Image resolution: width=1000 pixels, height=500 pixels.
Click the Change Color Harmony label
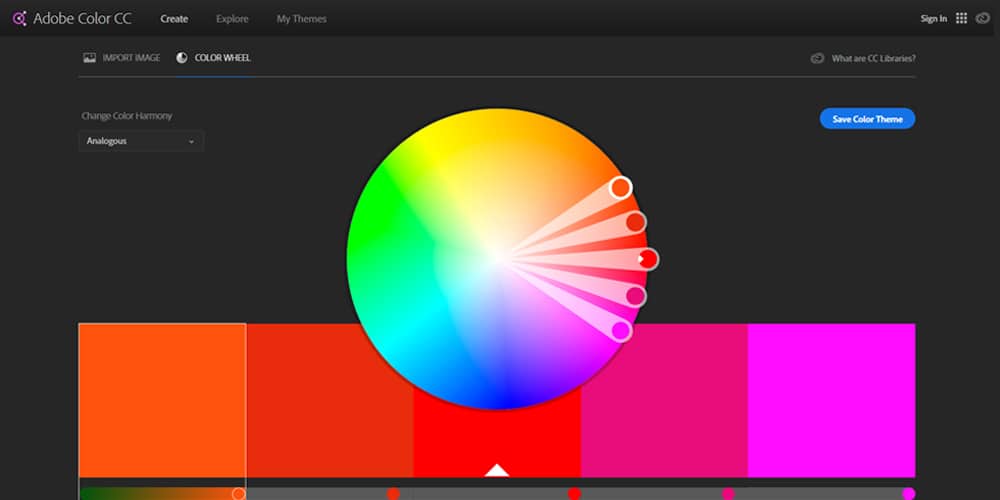pyautogui.click(x=127, y=116)
